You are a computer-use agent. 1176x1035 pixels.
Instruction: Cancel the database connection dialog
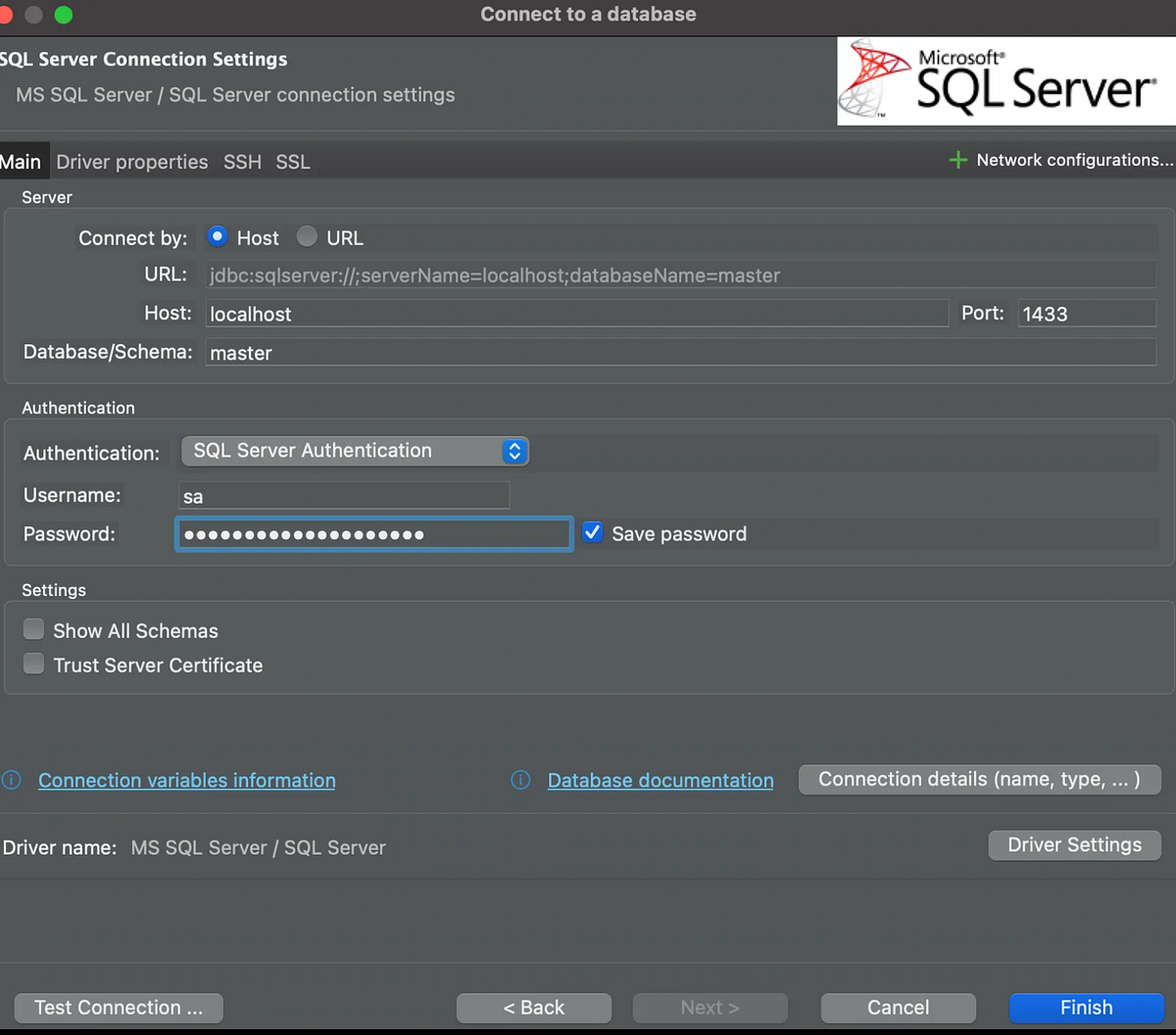pos(898,1008)
